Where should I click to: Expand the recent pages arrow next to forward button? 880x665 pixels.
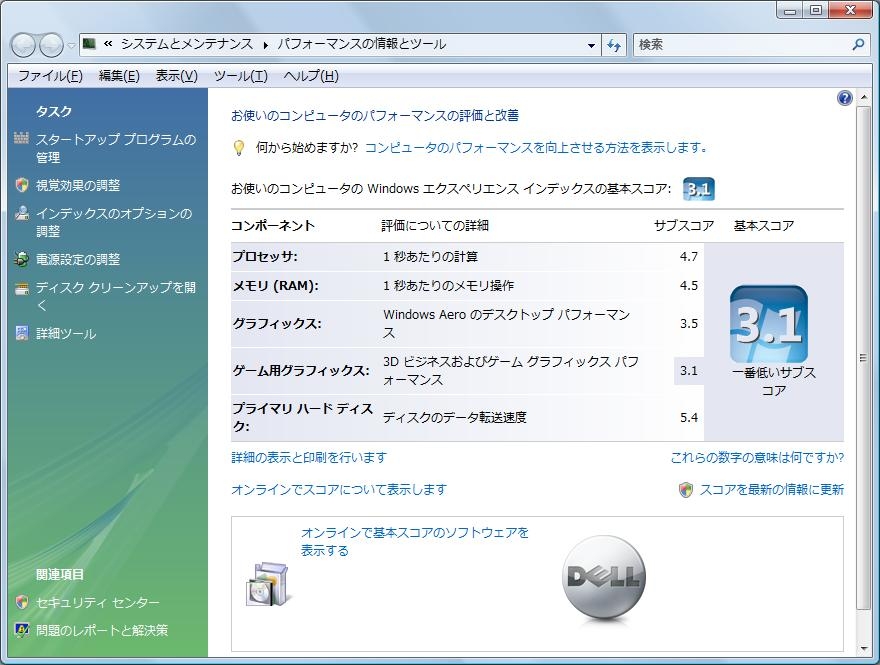click(72, 45)
